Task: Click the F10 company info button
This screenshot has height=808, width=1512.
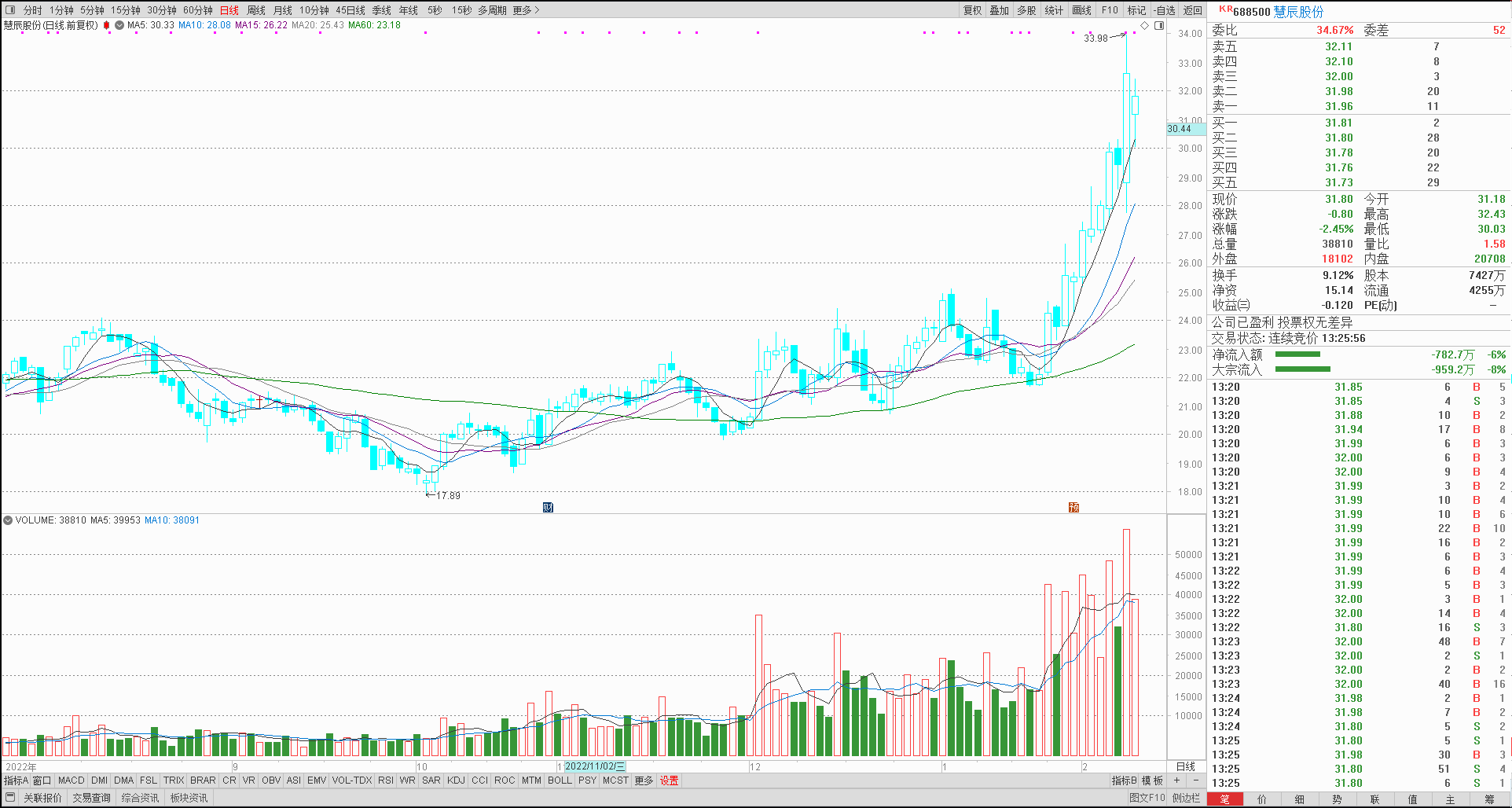Action: [1110, 10]
